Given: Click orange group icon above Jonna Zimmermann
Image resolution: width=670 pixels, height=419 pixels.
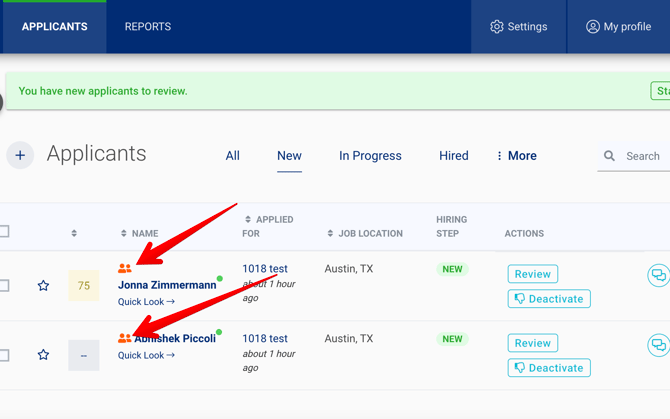Looking at the screenshot, I should coord(125,269).
